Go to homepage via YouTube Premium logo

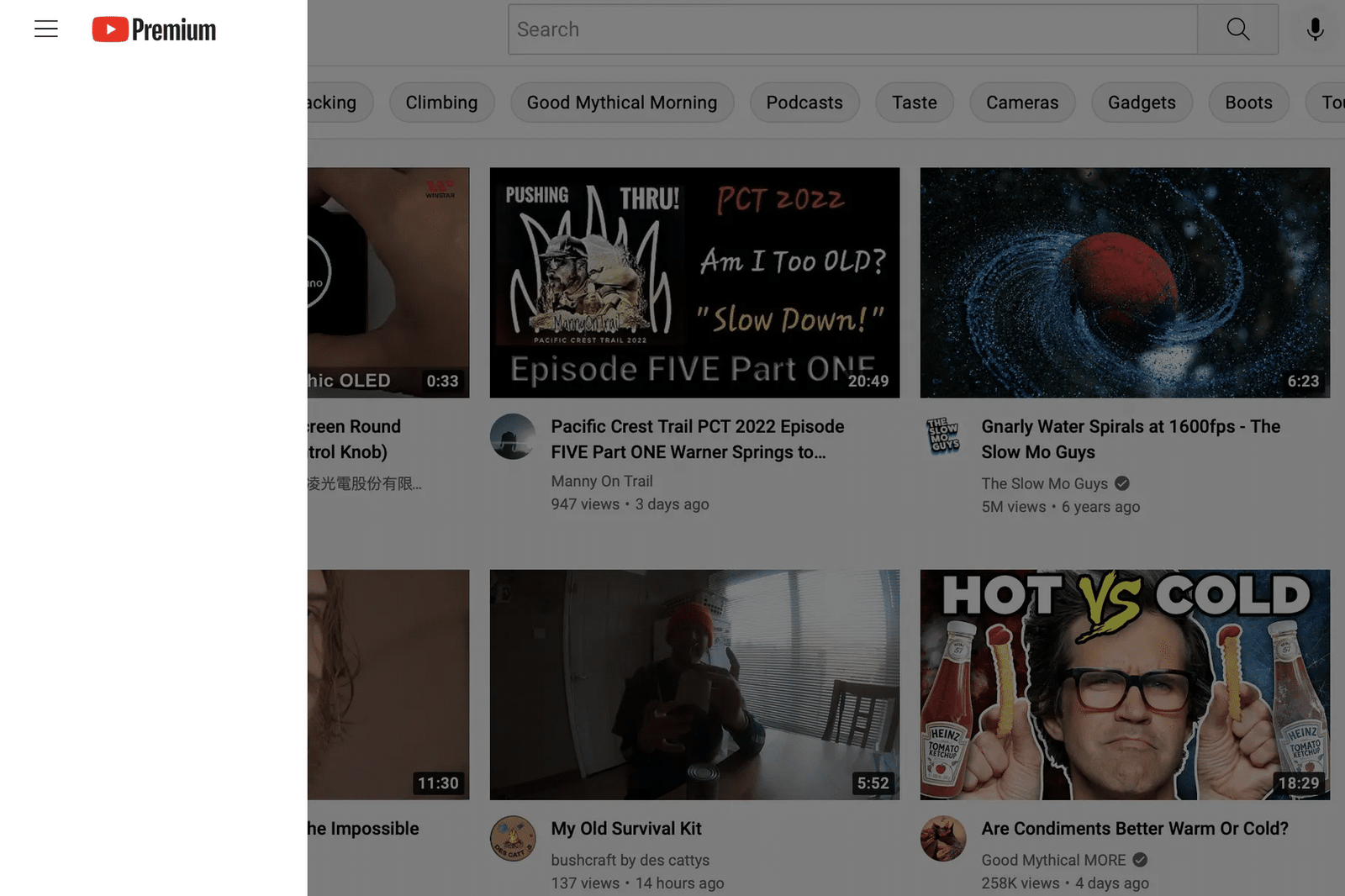154,29
